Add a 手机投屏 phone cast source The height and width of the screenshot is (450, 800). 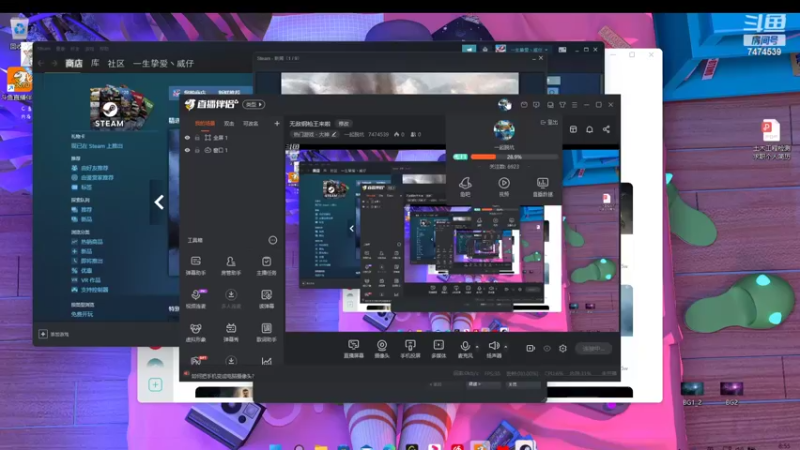[410, 349]
